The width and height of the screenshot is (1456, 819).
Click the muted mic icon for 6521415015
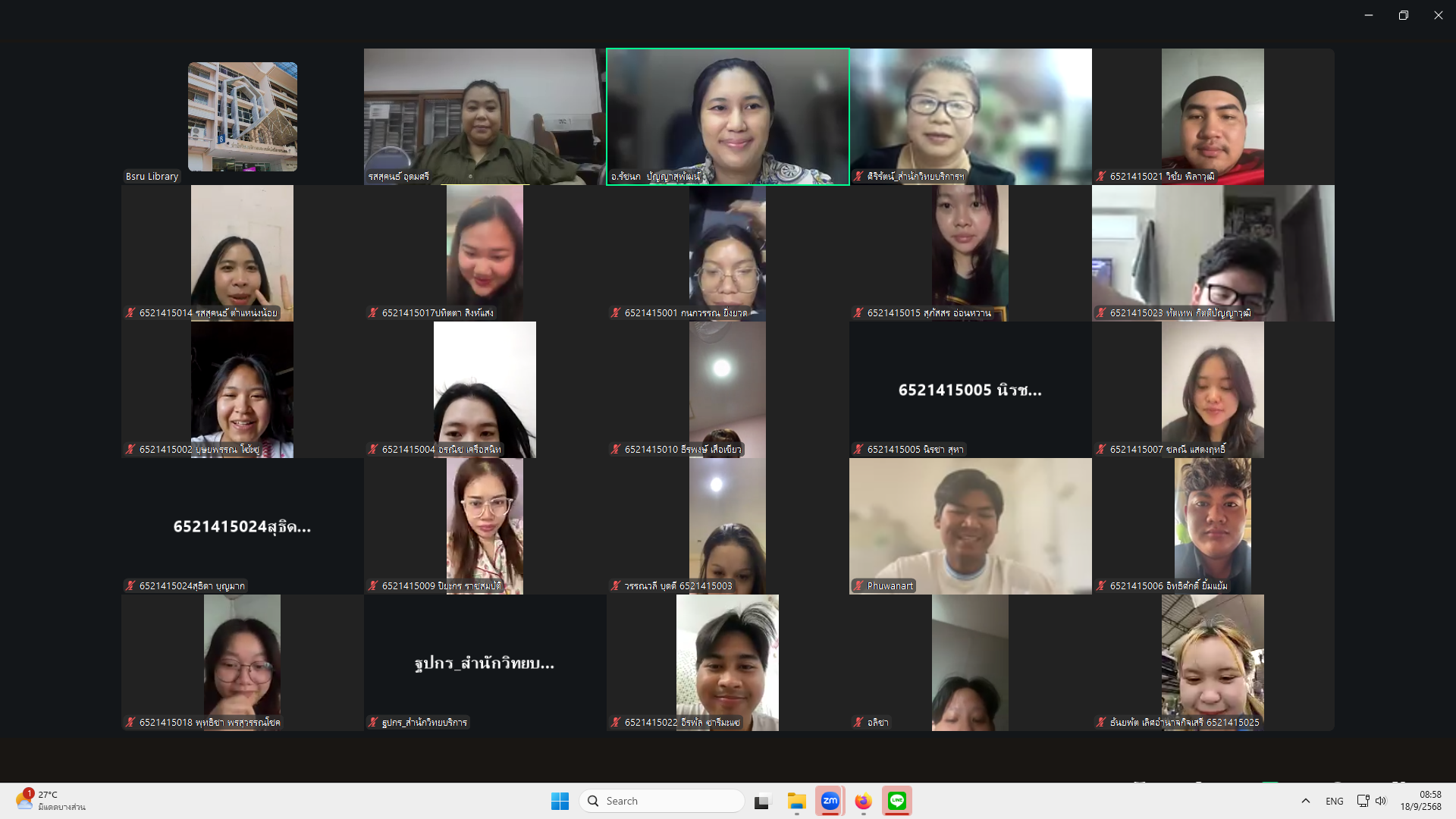coord(858,313)
